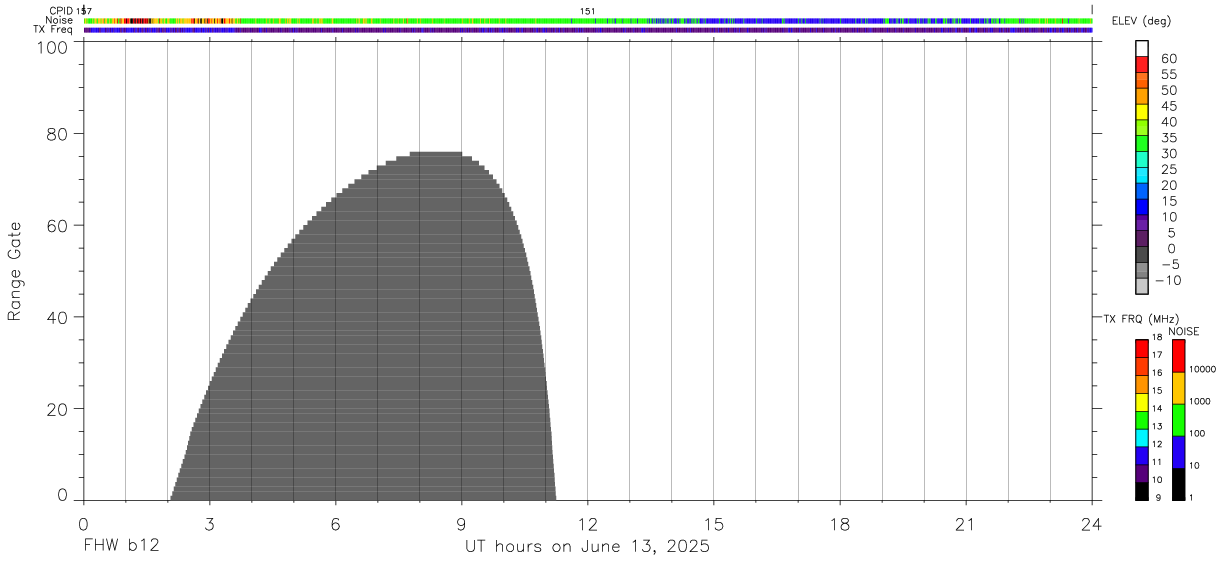Click the ELEV legend value 45
Image resolution: width=1228 pixels, height=567 pixels.
[x=1168, y=106]
